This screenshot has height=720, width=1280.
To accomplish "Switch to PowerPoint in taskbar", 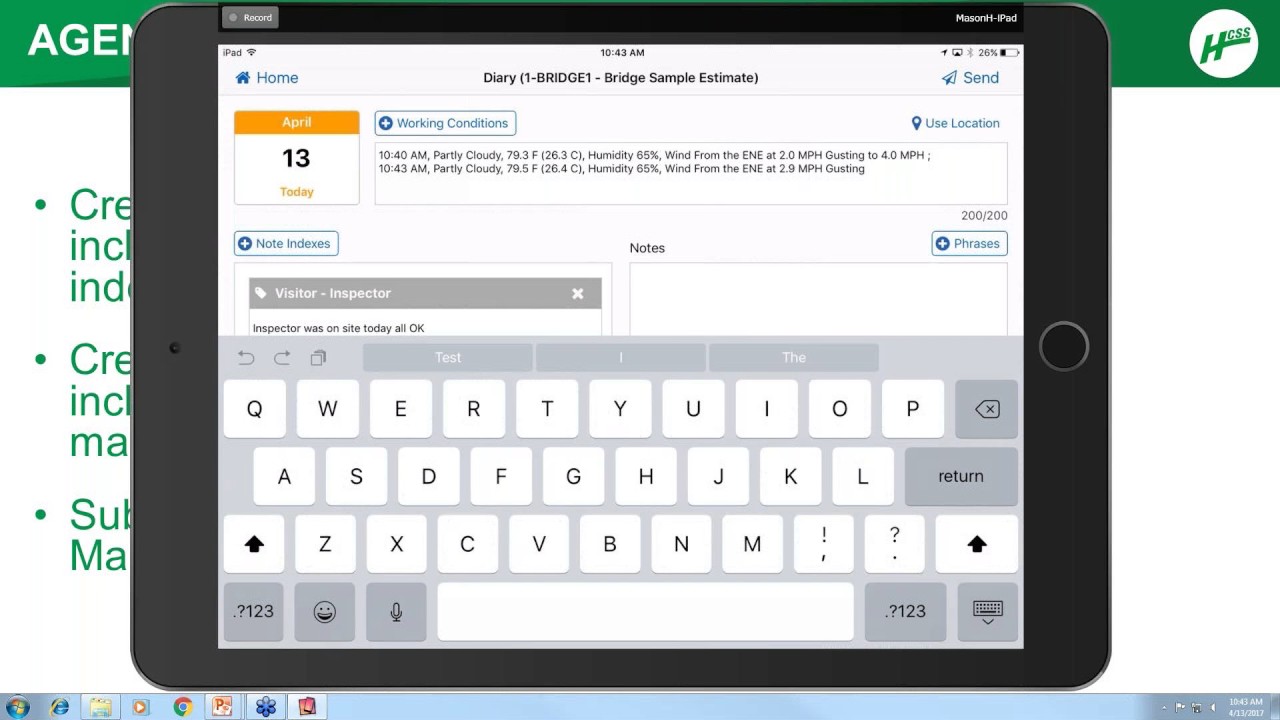I will click(x=222, y=707).
